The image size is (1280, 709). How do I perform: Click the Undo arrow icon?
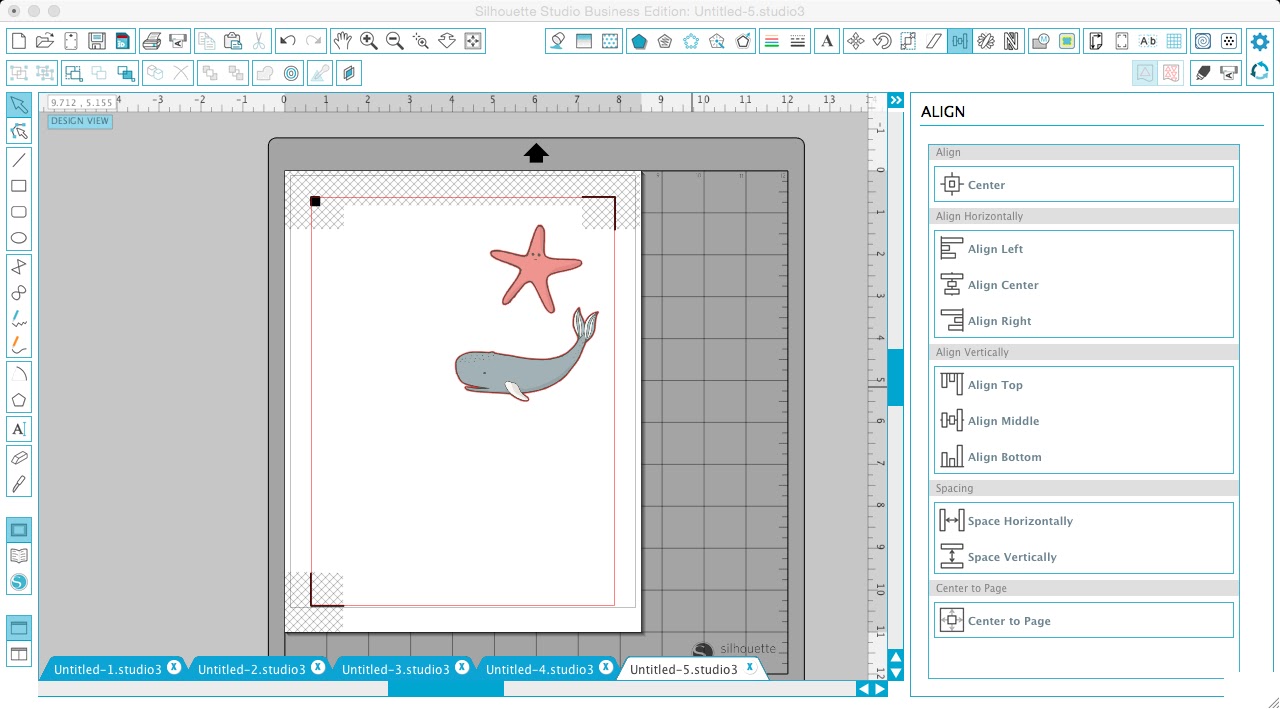click(288, 41)
